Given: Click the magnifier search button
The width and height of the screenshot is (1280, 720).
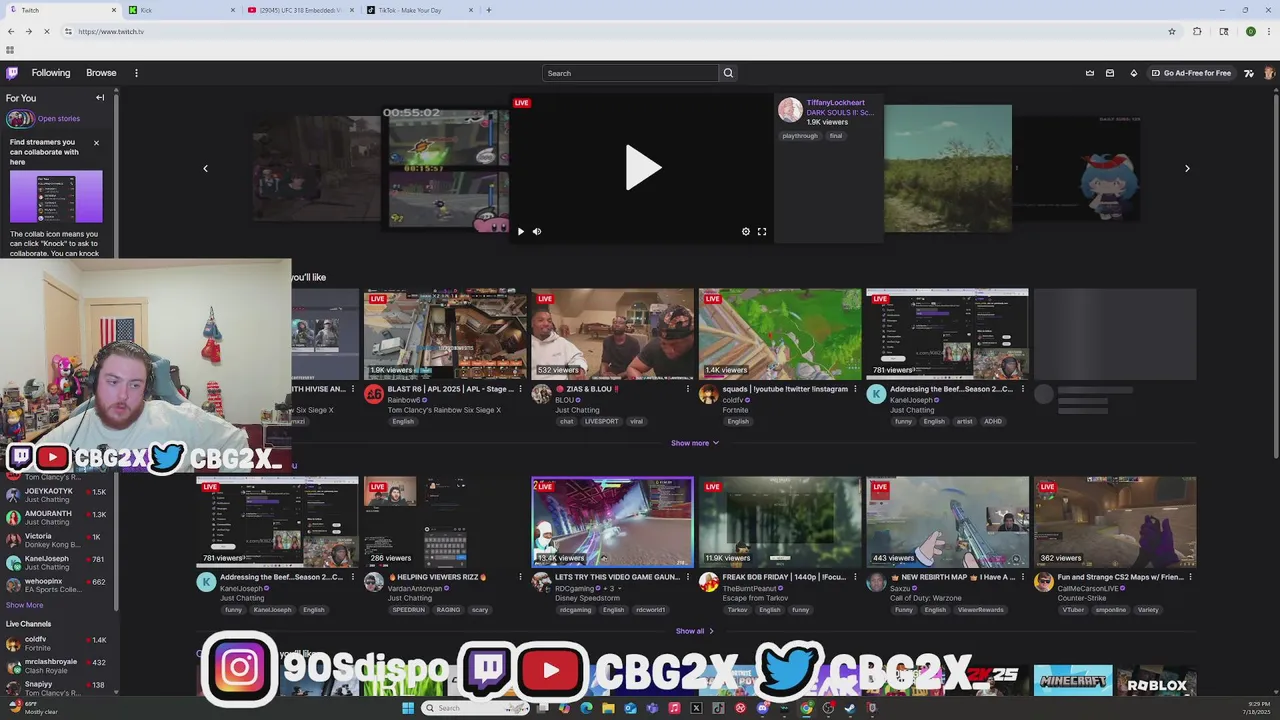Looking at the screenshot, I should click(x=728, y=73).
